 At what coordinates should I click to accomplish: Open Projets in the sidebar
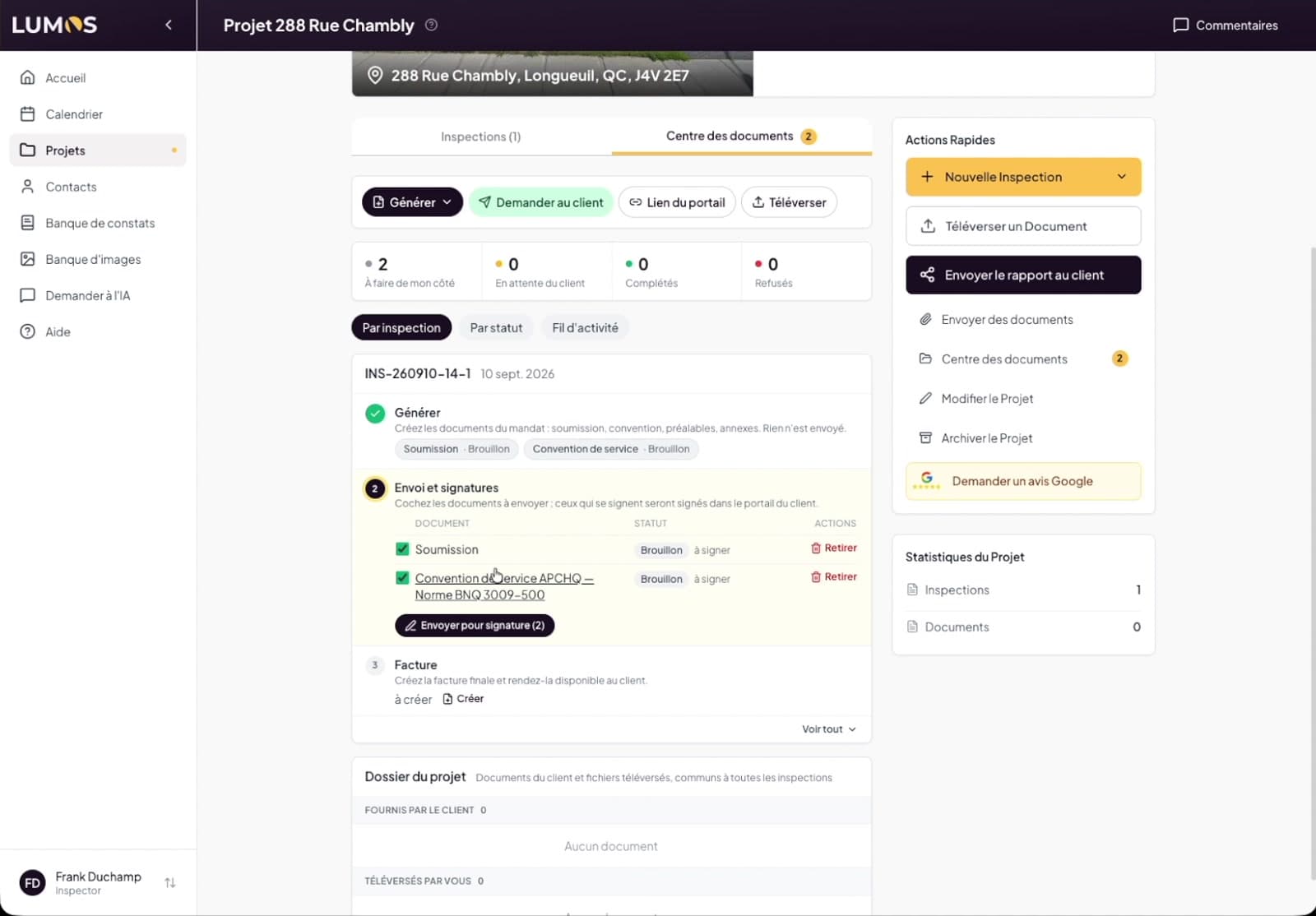(x=98, y=150)
